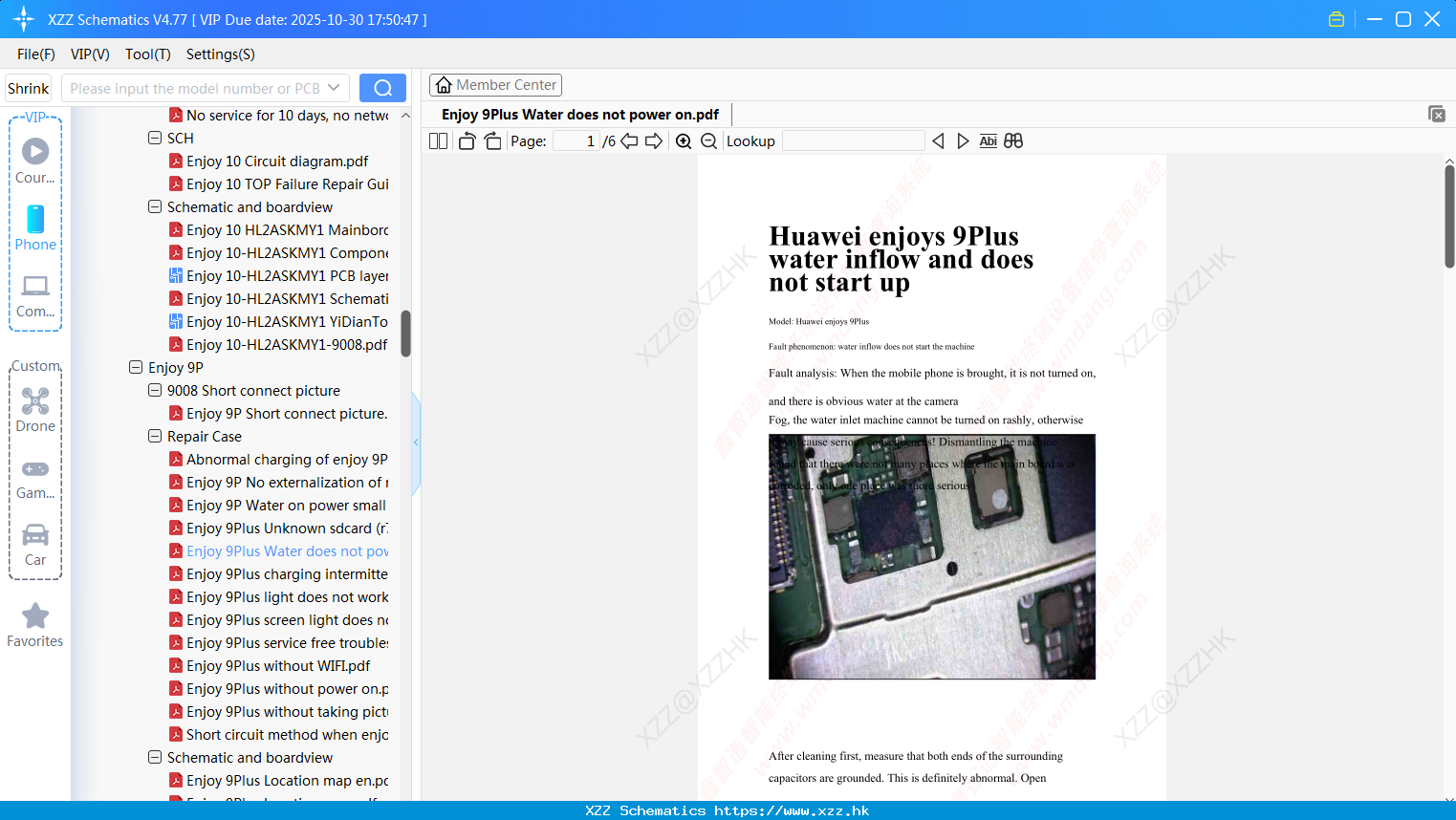Select the Phone category icon
The height and width of the screenshot is (820, 1456).
(x=35, y=227)
